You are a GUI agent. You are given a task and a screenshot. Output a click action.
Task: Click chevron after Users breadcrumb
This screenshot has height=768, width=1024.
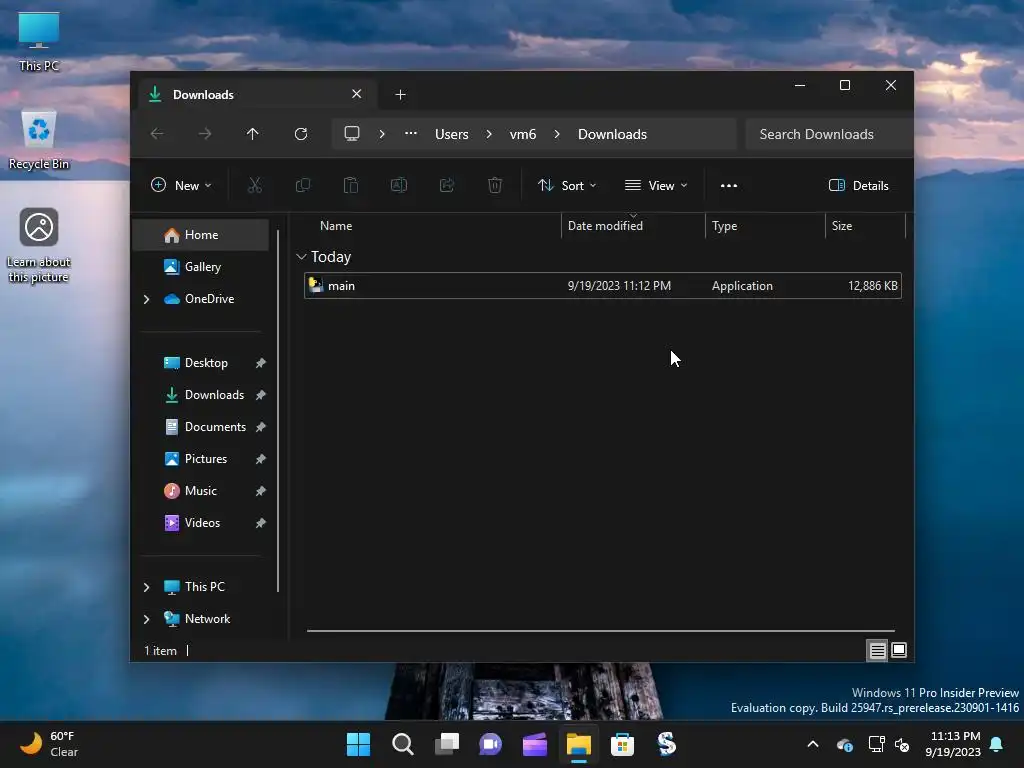click(489, 134)
